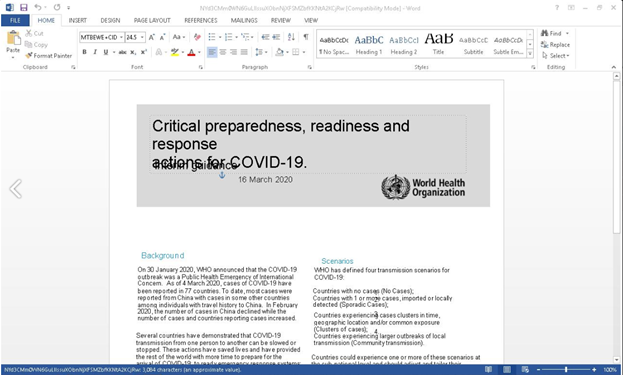This screenshot has width=623, height=375.
Task: Switch to Read Mode view in status bar
Action: click(x=488, y=369)
